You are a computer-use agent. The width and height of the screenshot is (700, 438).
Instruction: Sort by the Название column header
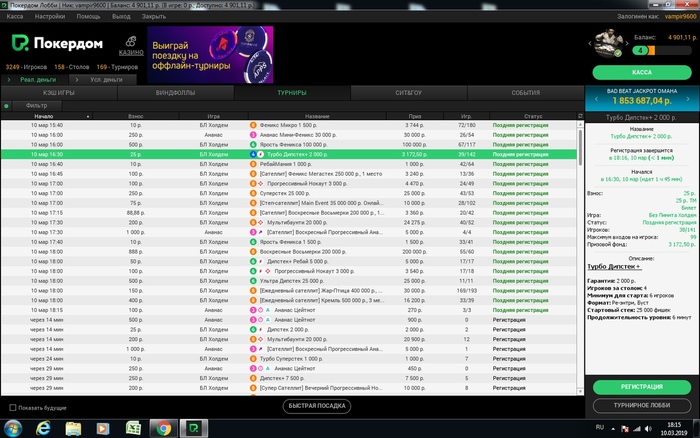317,116
